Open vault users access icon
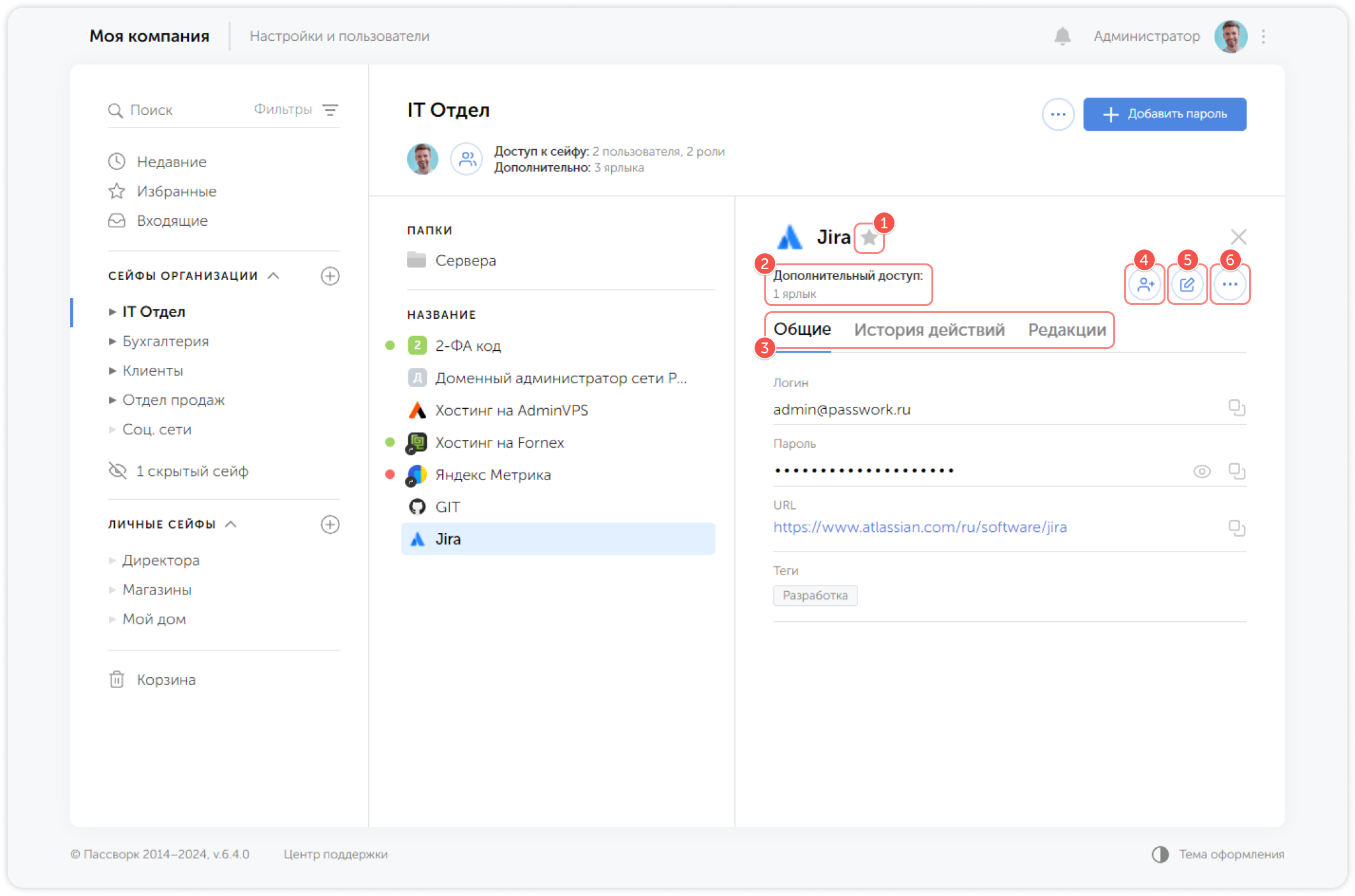This screenshot has height=896, width=1355. click(467, 159)
